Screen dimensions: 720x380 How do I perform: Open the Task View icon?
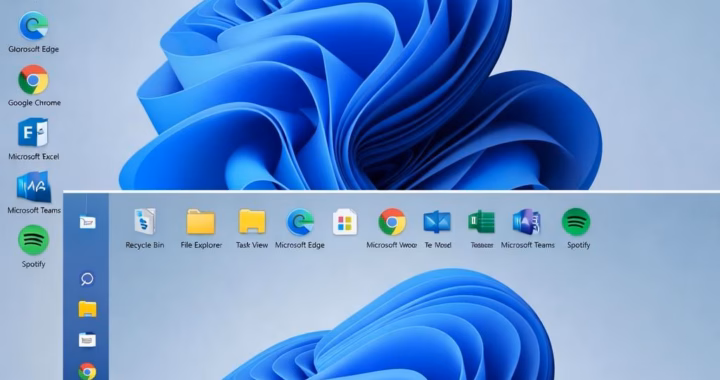[252, 222]
